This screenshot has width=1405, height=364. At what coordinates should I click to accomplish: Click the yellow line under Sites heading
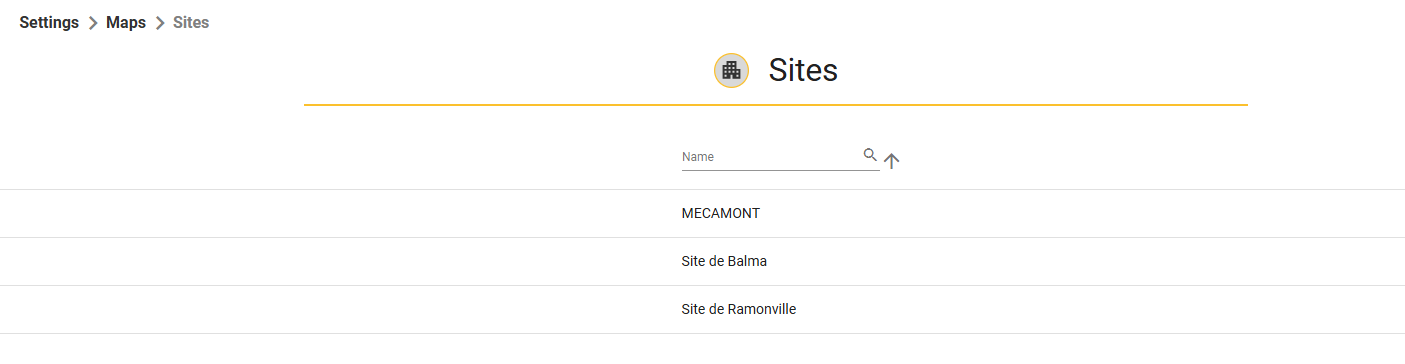tap(776, 105)
